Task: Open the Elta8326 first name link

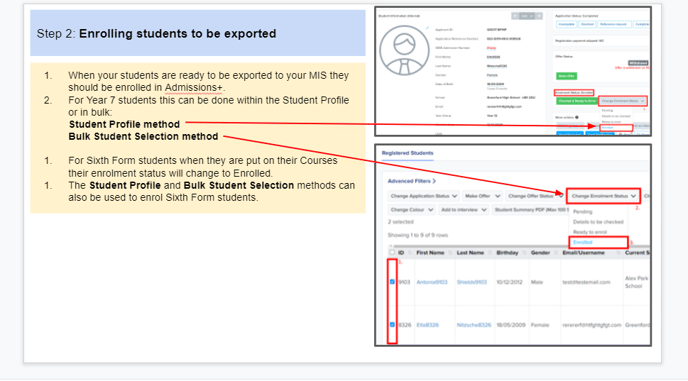Action: click(x=427, y=325)
